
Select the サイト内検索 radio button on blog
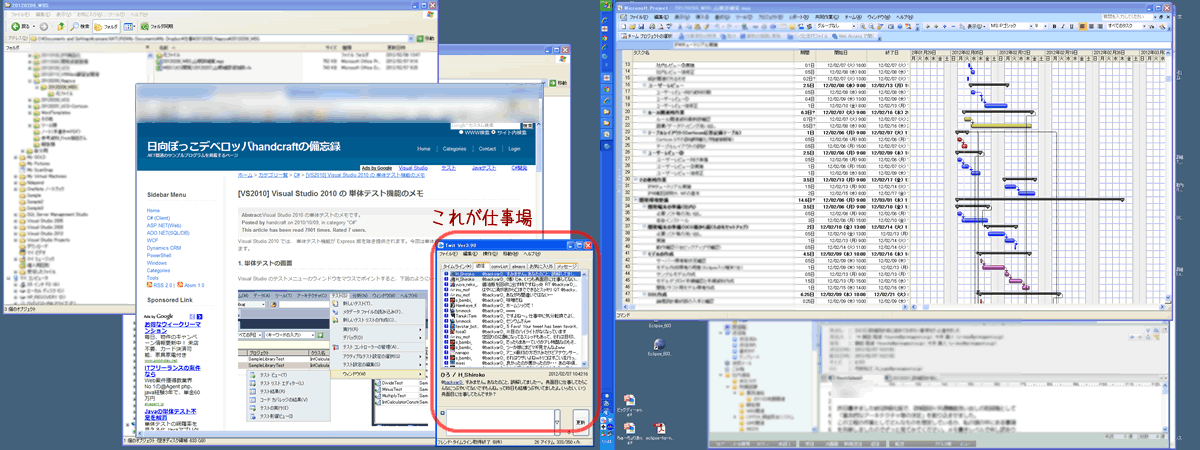point(494,132)
